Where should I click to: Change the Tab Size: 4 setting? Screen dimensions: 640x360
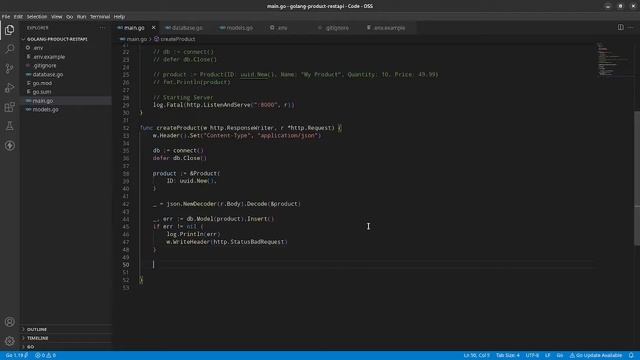click(507, 356)
